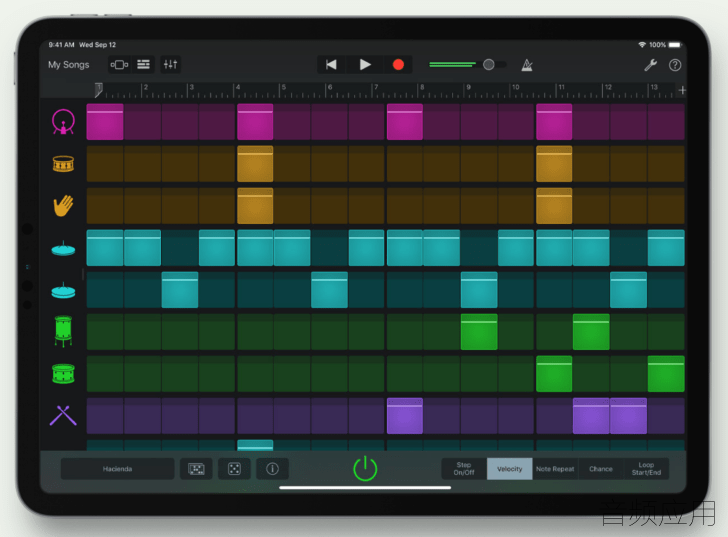Open the drum kit pads icon
Viewport: 728px width, 537px height.
pos(196,469)
